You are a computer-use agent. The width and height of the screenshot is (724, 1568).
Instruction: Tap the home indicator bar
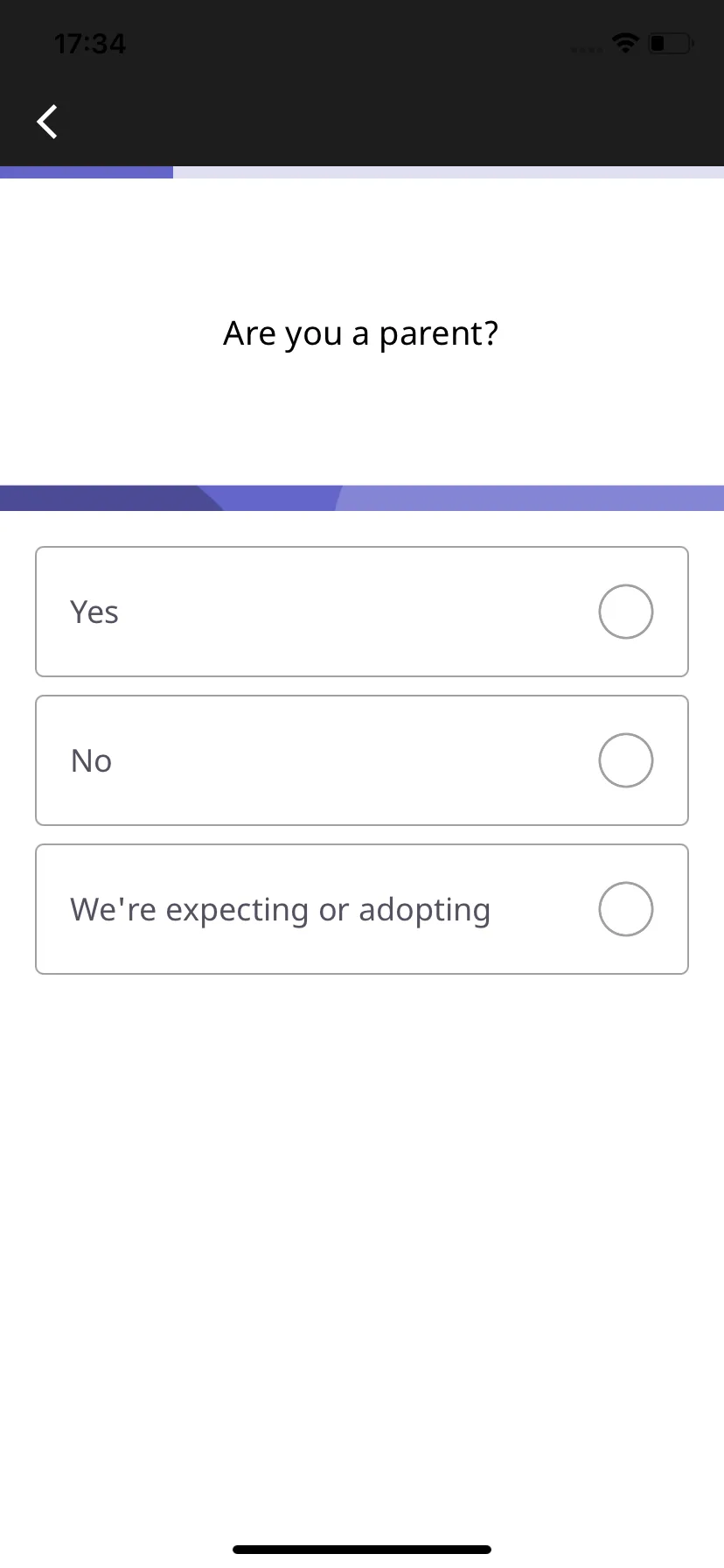tap(362, 1550)
